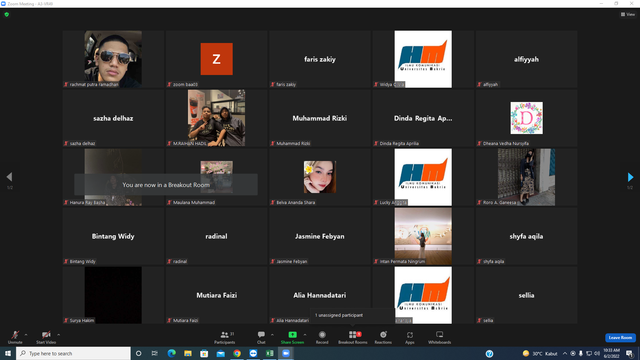Click the Muhammad Rizki participant tile
Screen dimensions: 640x360
pyautogui.click(x=320, y=118)
